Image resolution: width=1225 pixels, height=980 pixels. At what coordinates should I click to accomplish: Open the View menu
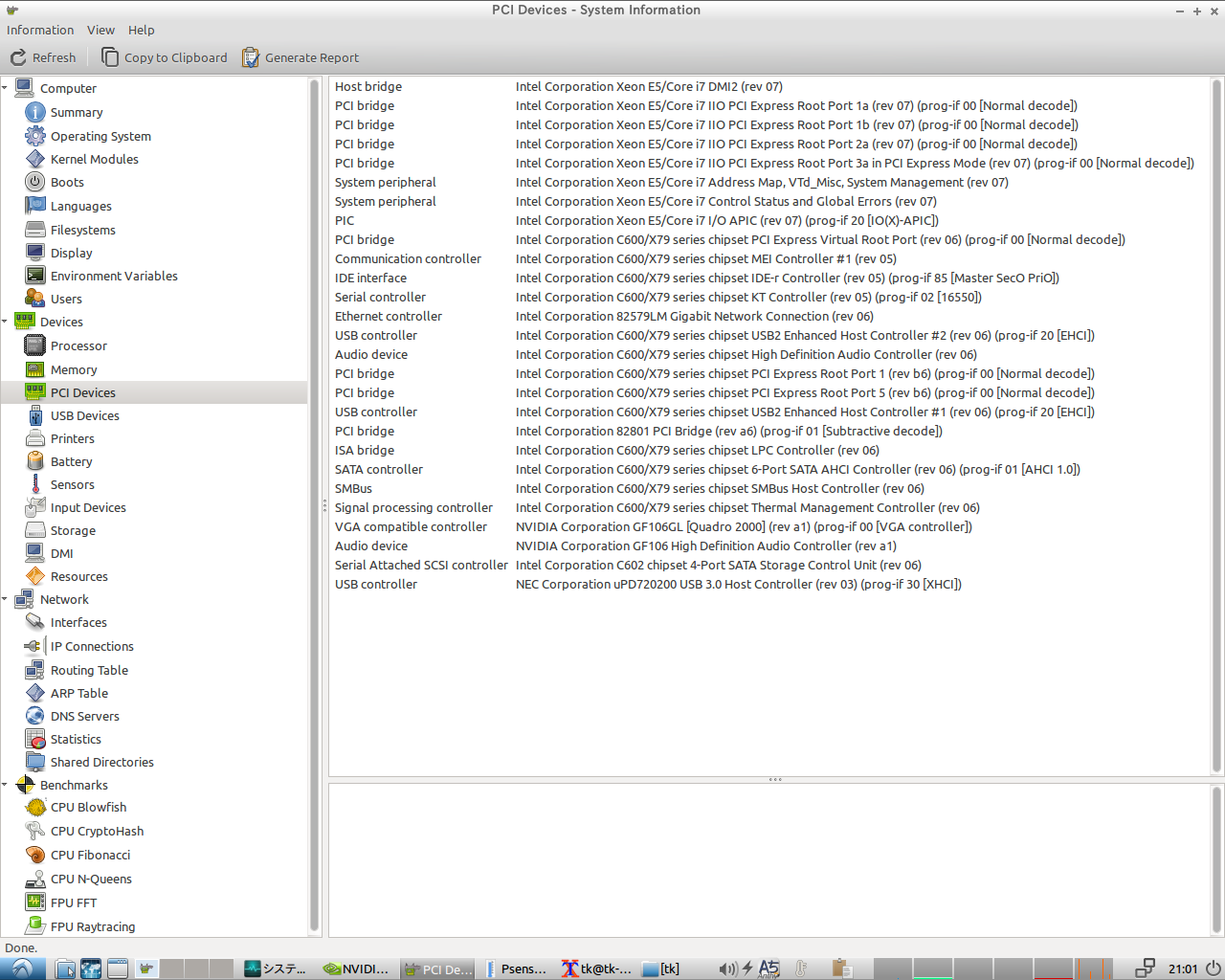pyautogui.click(x=100, y=30)
